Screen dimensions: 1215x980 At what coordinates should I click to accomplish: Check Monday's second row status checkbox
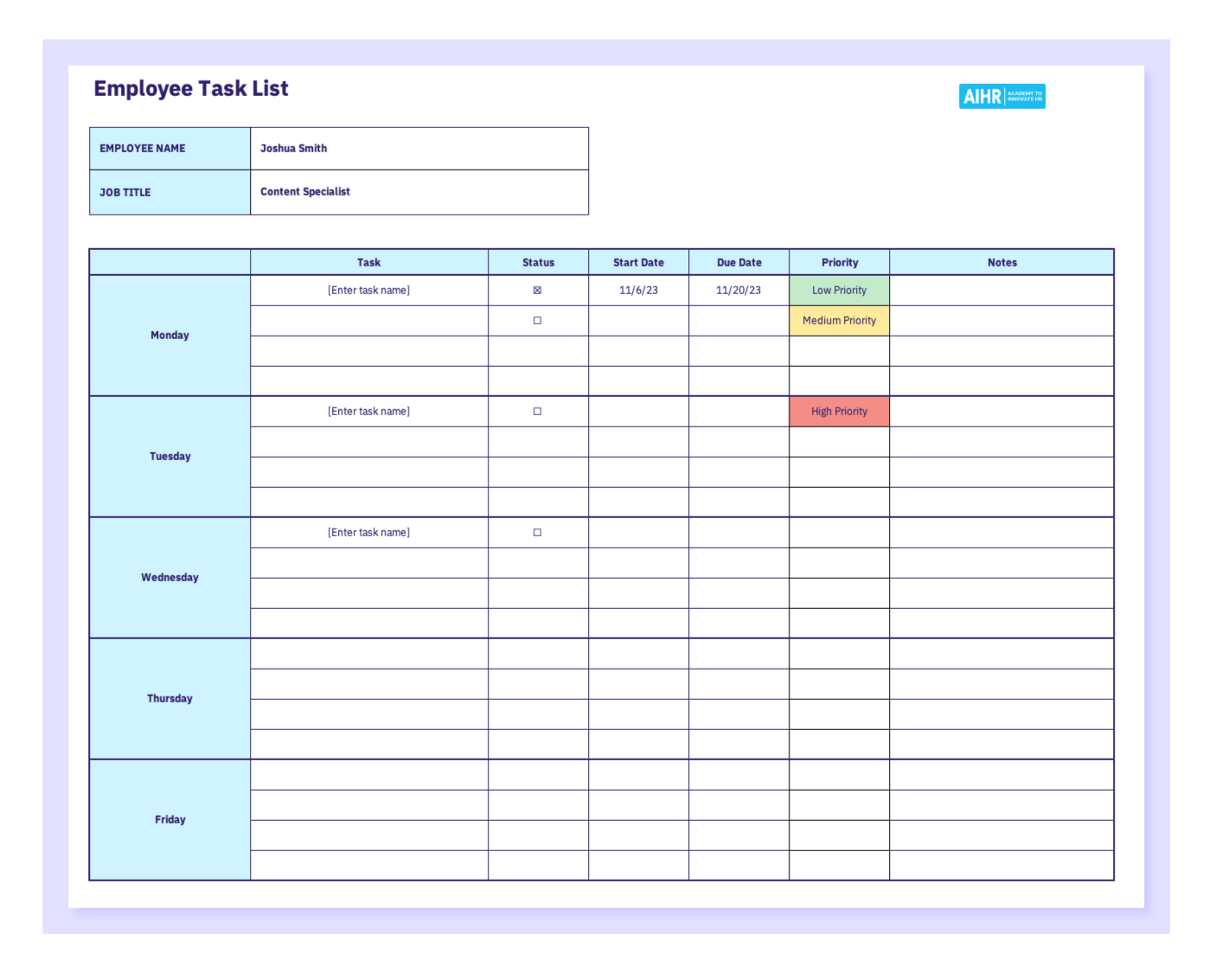pyautogui.click(x=537, y=321)
